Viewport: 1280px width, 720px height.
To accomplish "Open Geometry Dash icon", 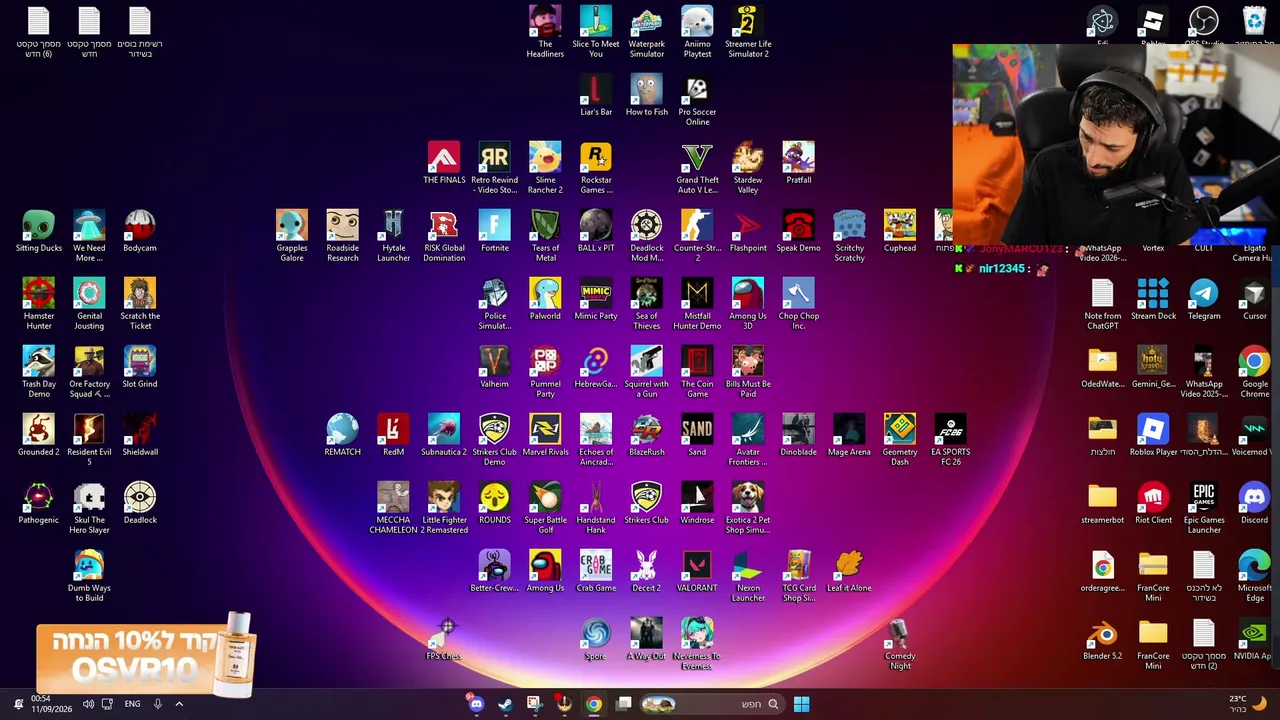I will click(x=900, y=440).
